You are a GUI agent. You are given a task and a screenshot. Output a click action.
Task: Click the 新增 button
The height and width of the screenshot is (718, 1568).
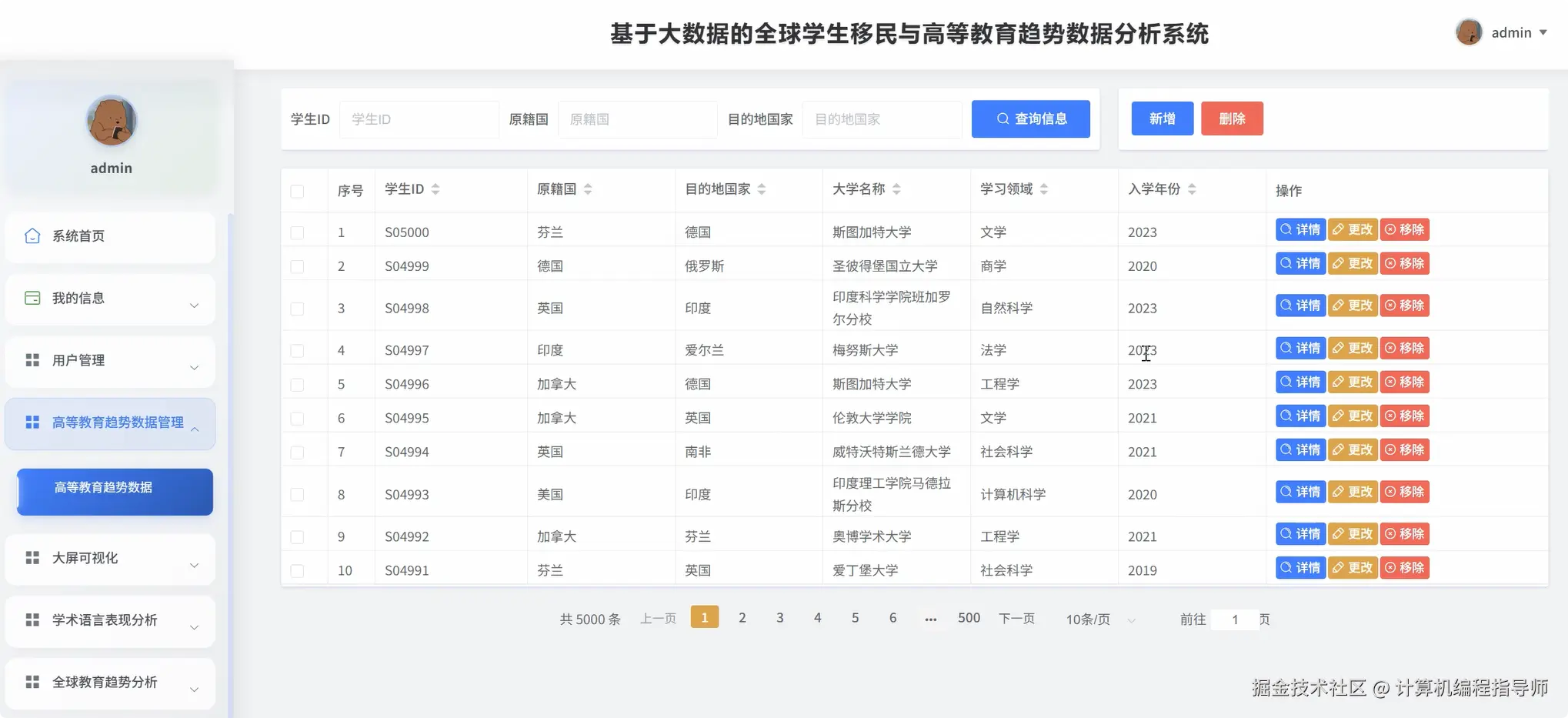pyautogui.click(x=1162, y=118)
